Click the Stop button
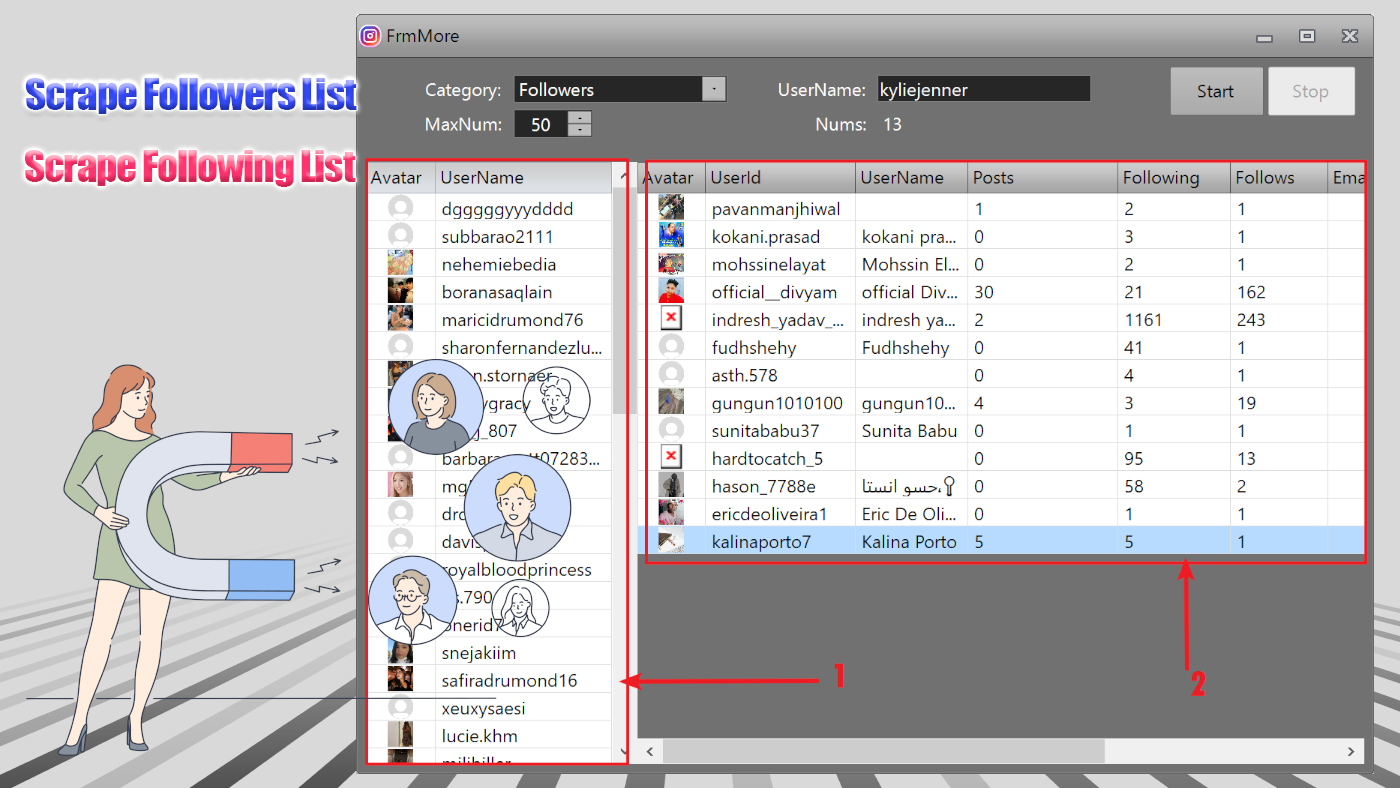Image resolution: width=1400 pixels, height=788 pixels. (x=1310, y=91)
